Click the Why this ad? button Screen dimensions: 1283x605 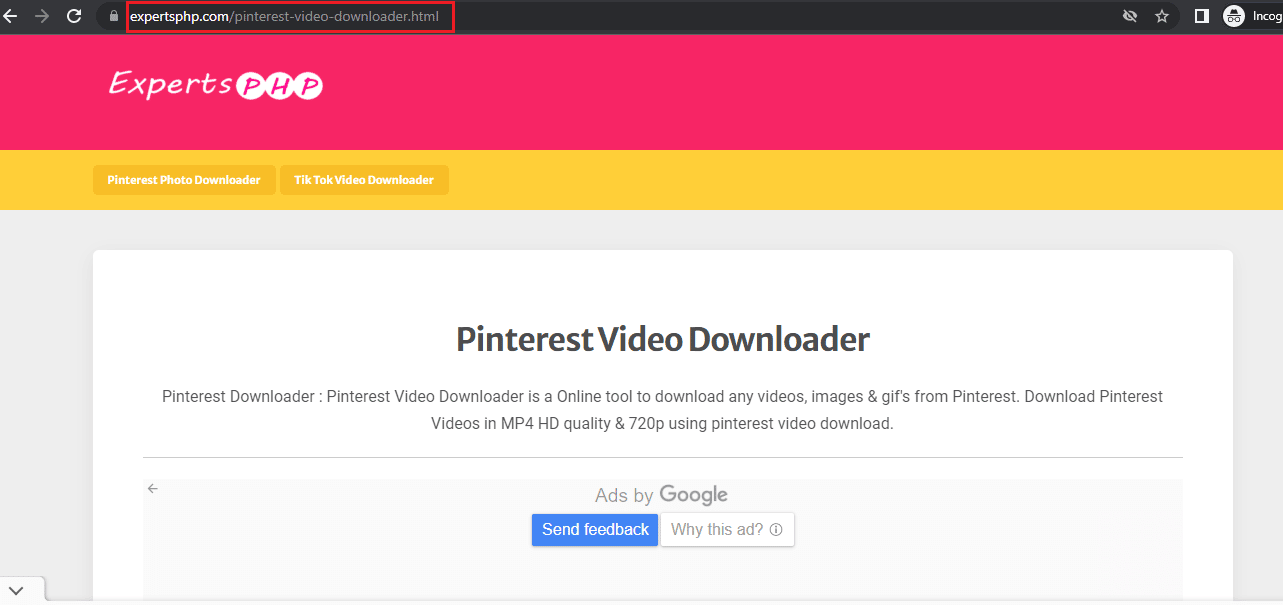coord(727,530)
